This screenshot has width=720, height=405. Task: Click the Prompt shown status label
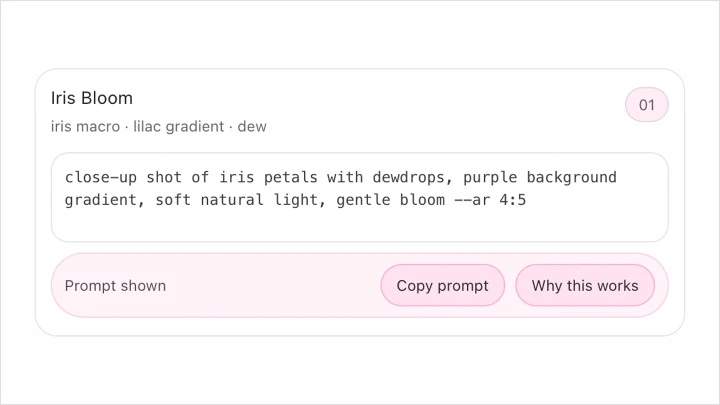click(115, 285)
